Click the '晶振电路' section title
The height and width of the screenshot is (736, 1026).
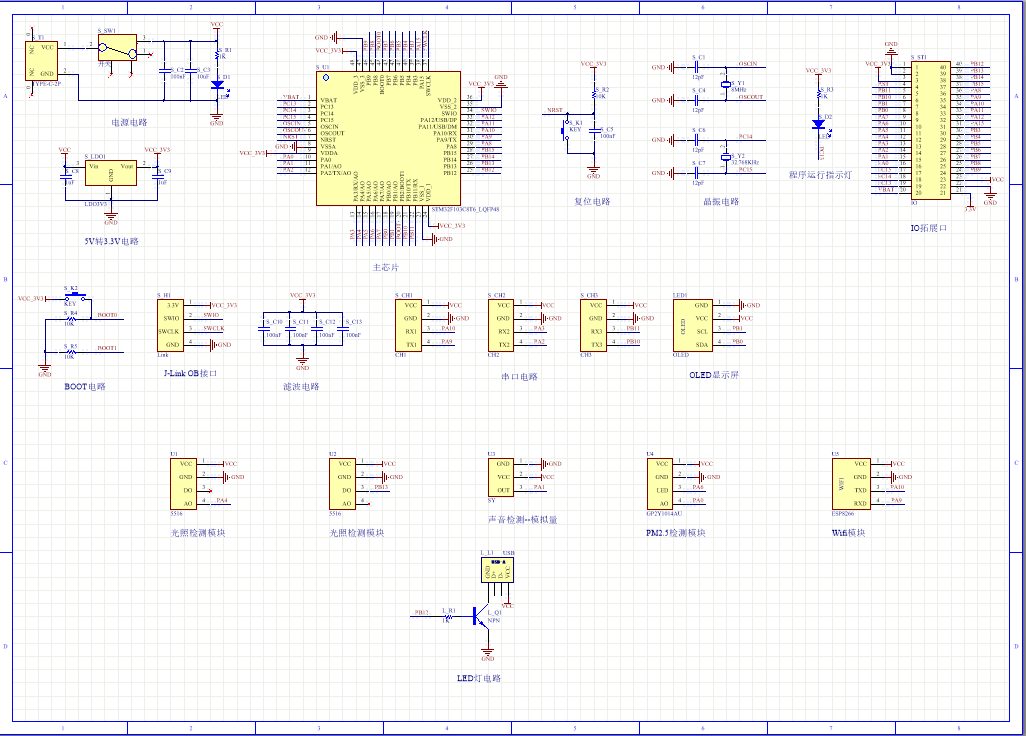(721, 202)
